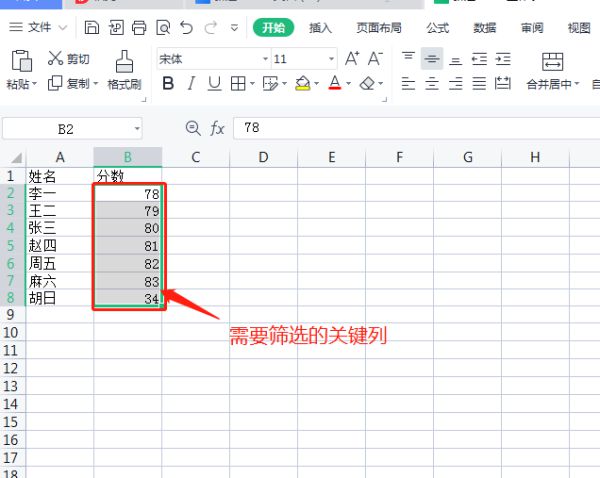Switch to the 页面布局 tab

tap(379, 28)
